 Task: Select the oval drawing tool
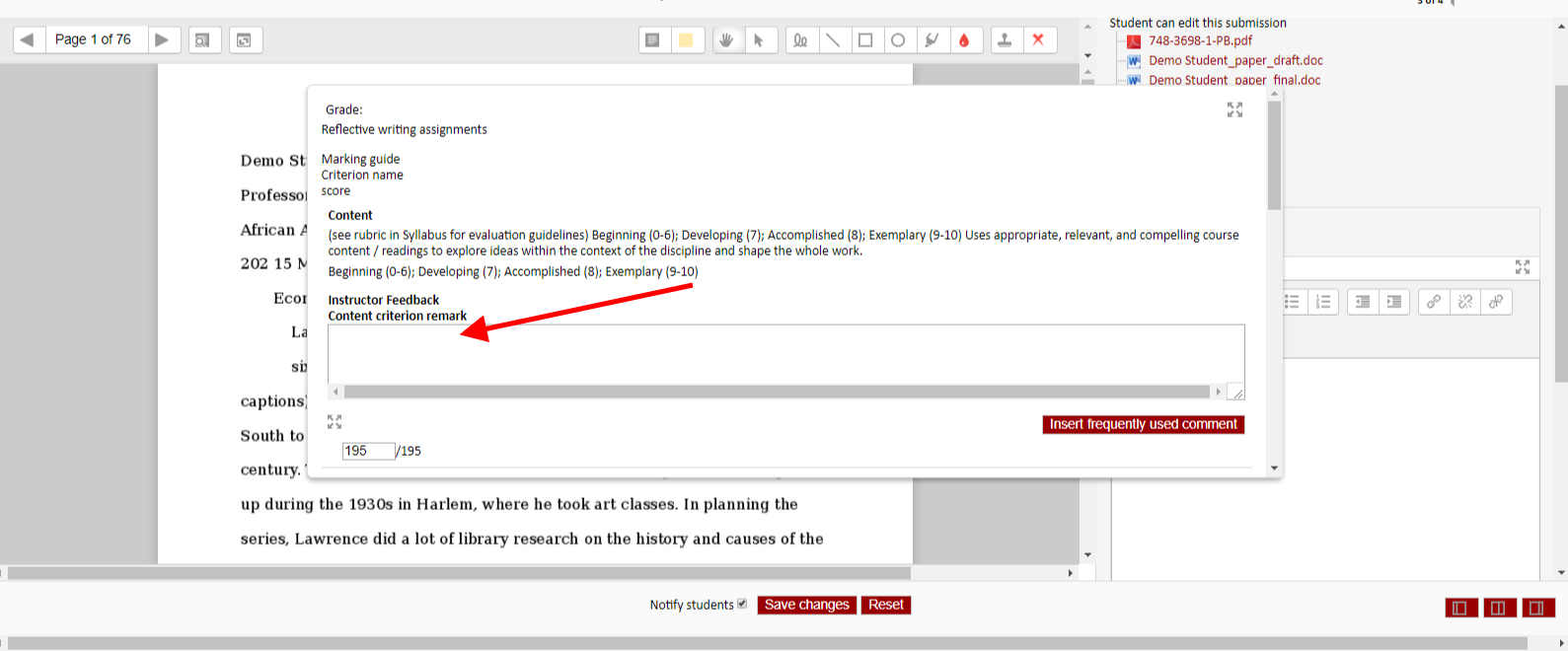coord(898,40)
